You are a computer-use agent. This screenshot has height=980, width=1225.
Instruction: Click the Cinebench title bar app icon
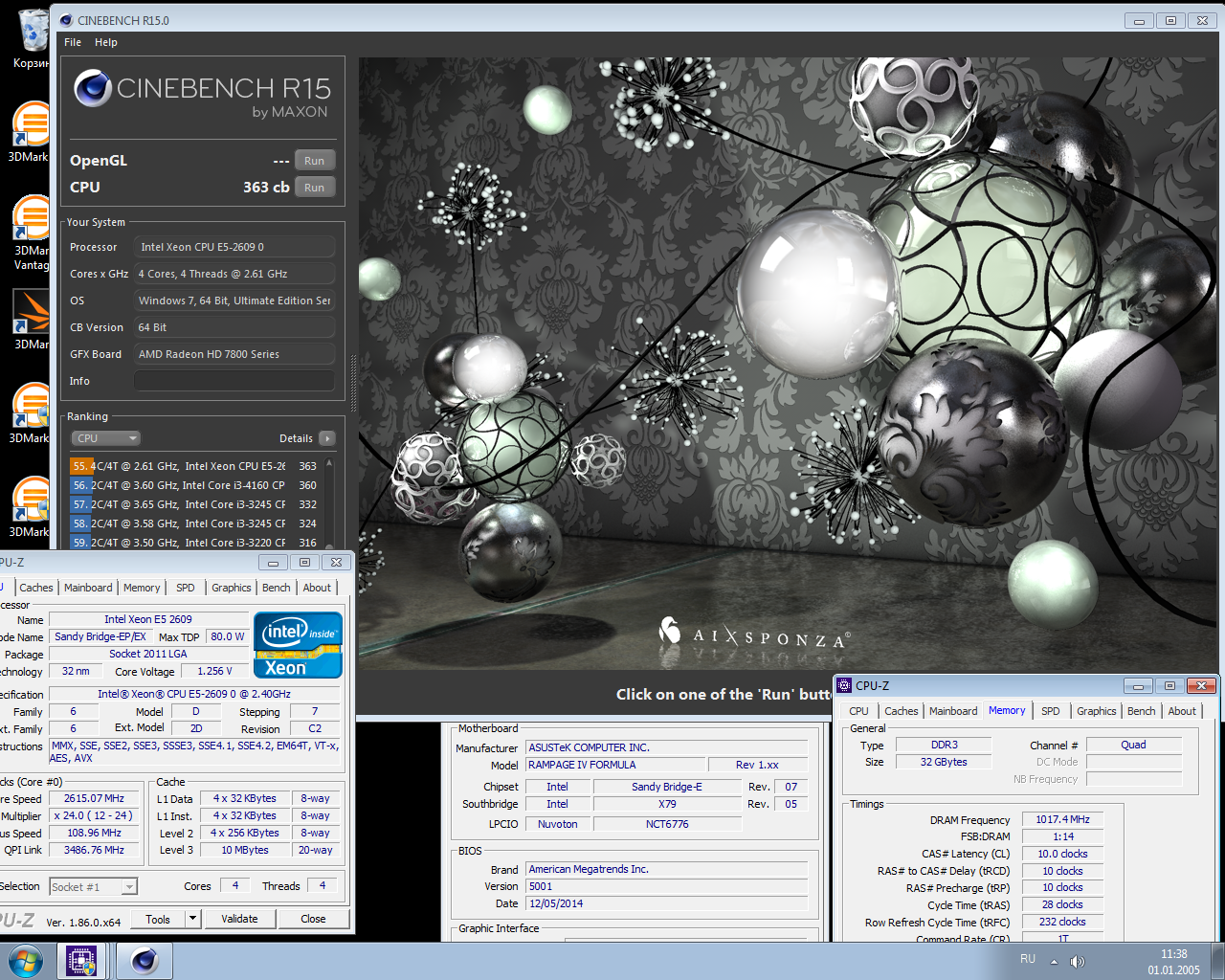click(66, 20)
